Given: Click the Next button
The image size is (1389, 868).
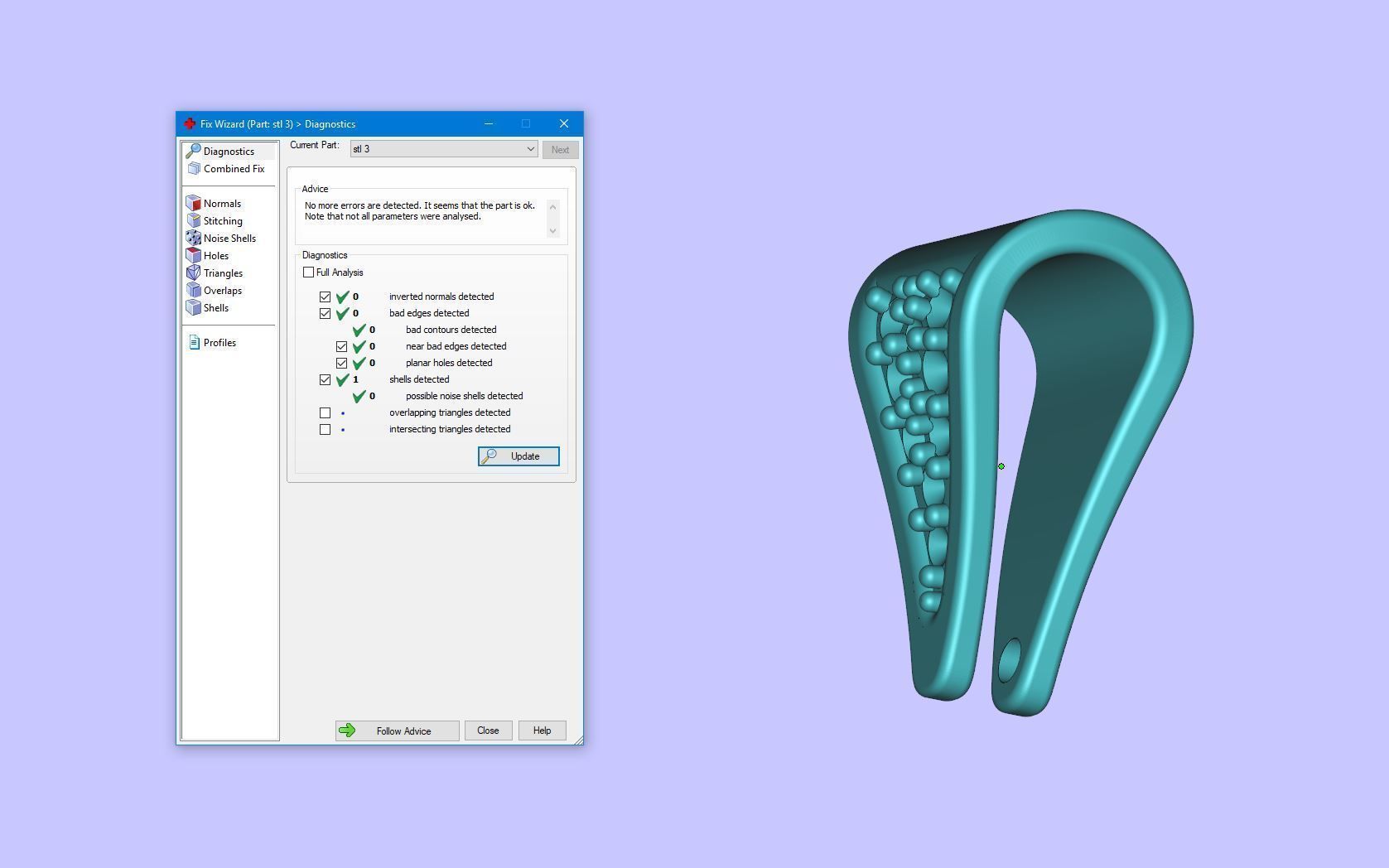Looking at the screenshot, I should click(560, 150).
